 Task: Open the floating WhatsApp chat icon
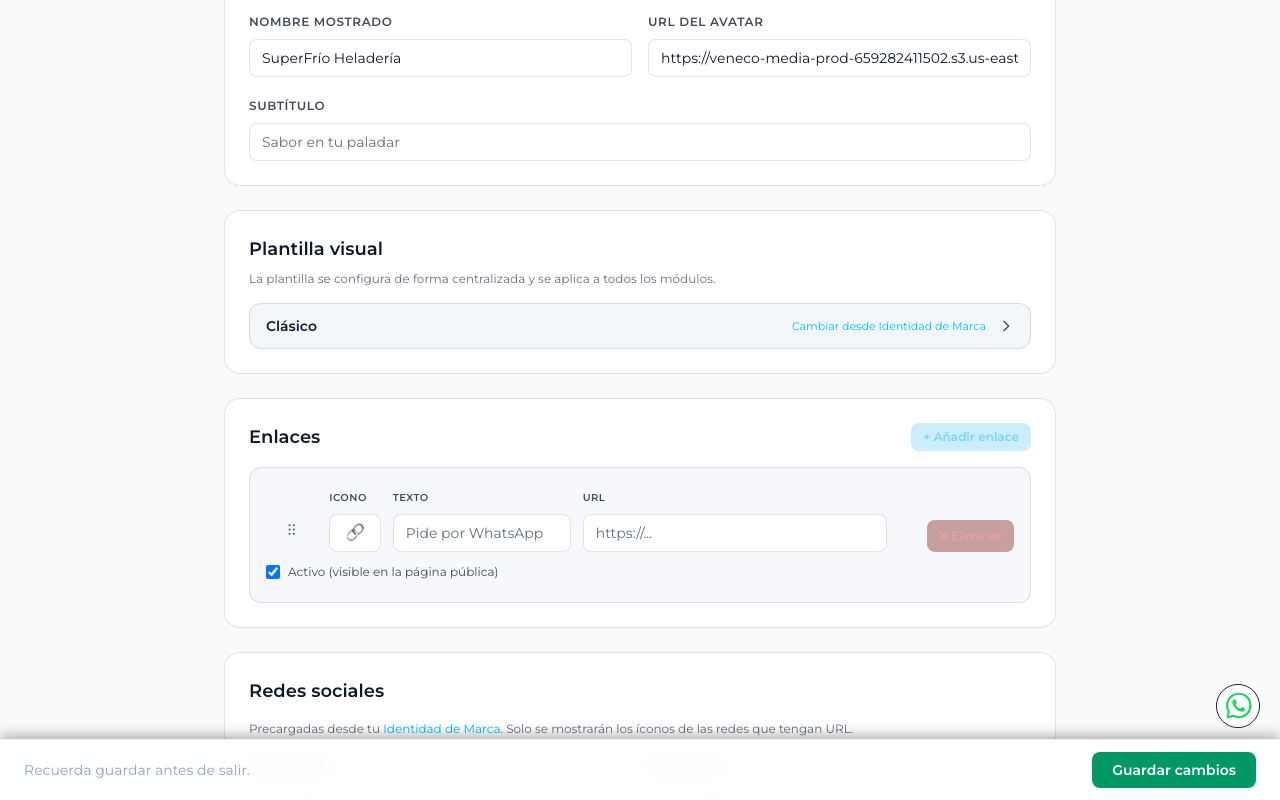(1238, 706)
